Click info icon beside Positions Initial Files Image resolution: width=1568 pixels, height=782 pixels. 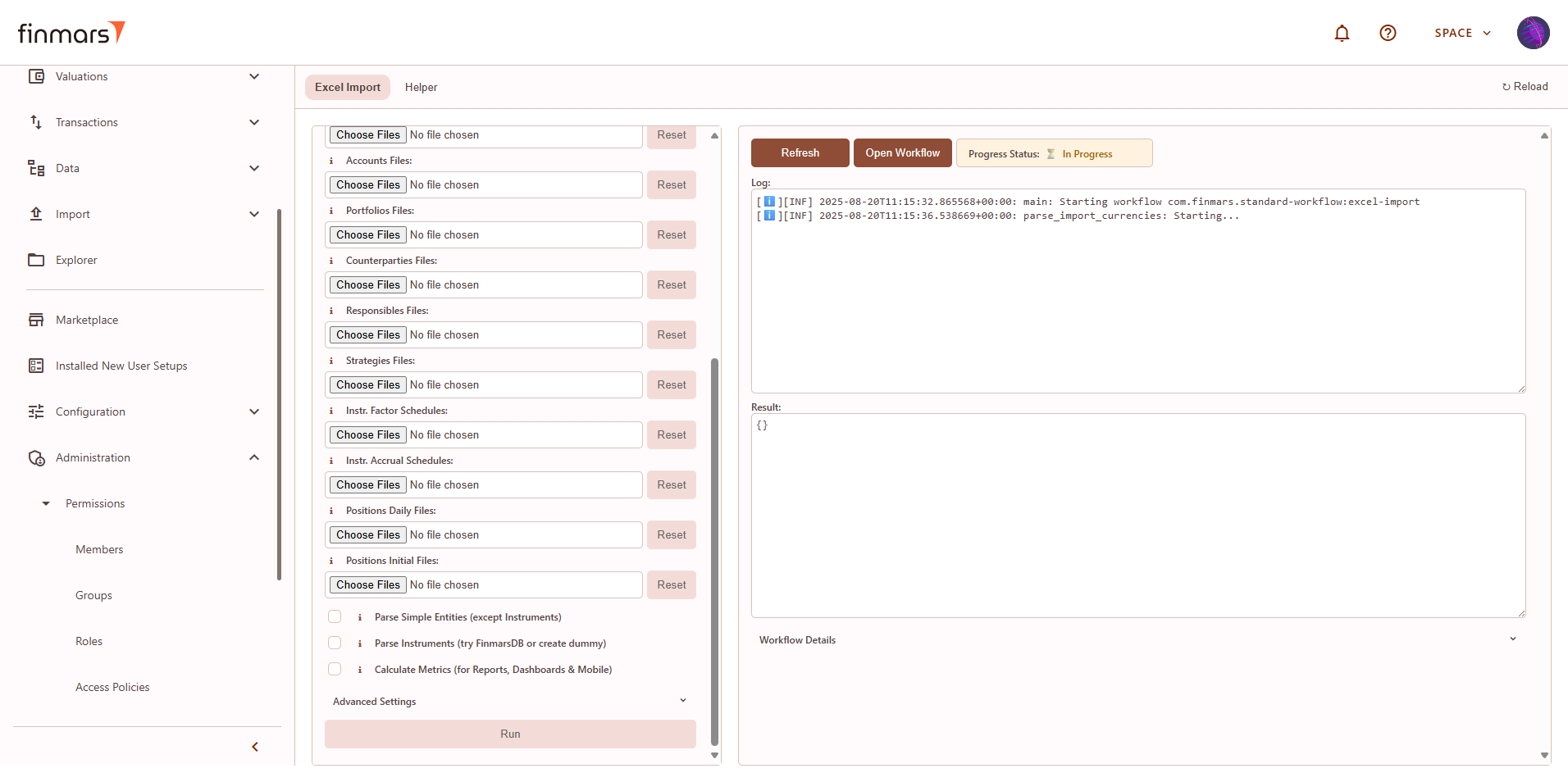pos(331,561)
